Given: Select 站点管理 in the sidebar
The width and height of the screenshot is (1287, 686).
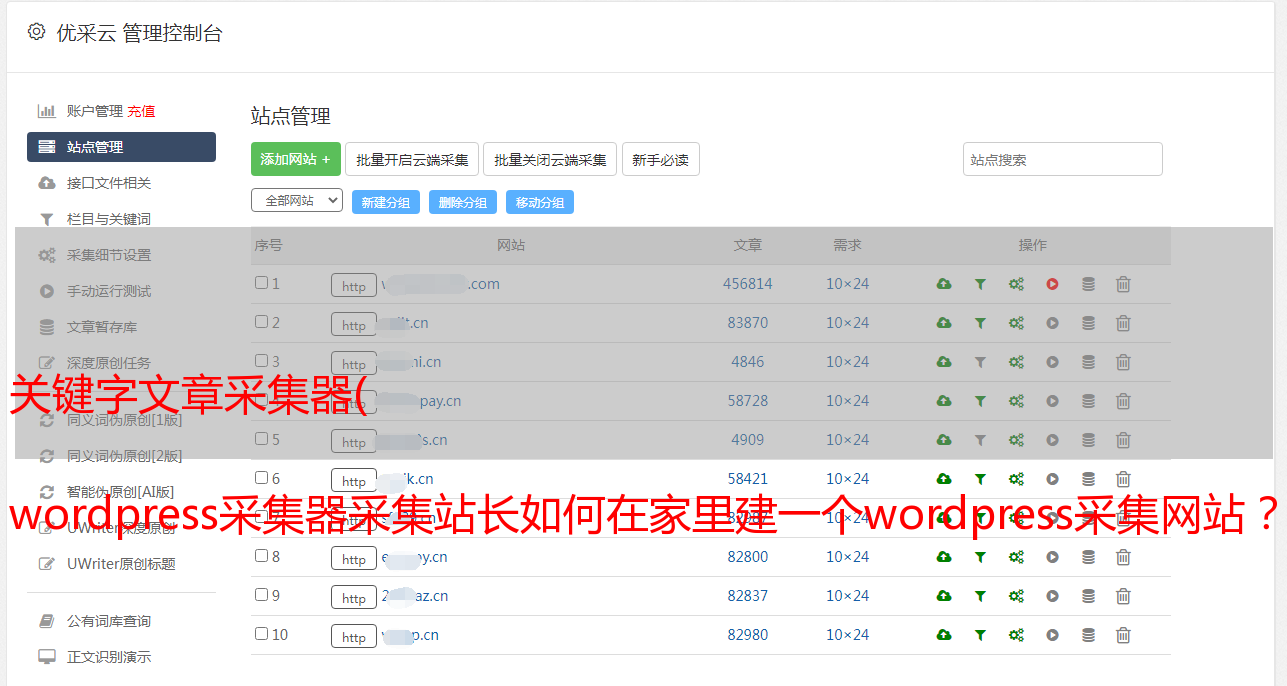Looking at the screenshot, I should tap(121, 147).
